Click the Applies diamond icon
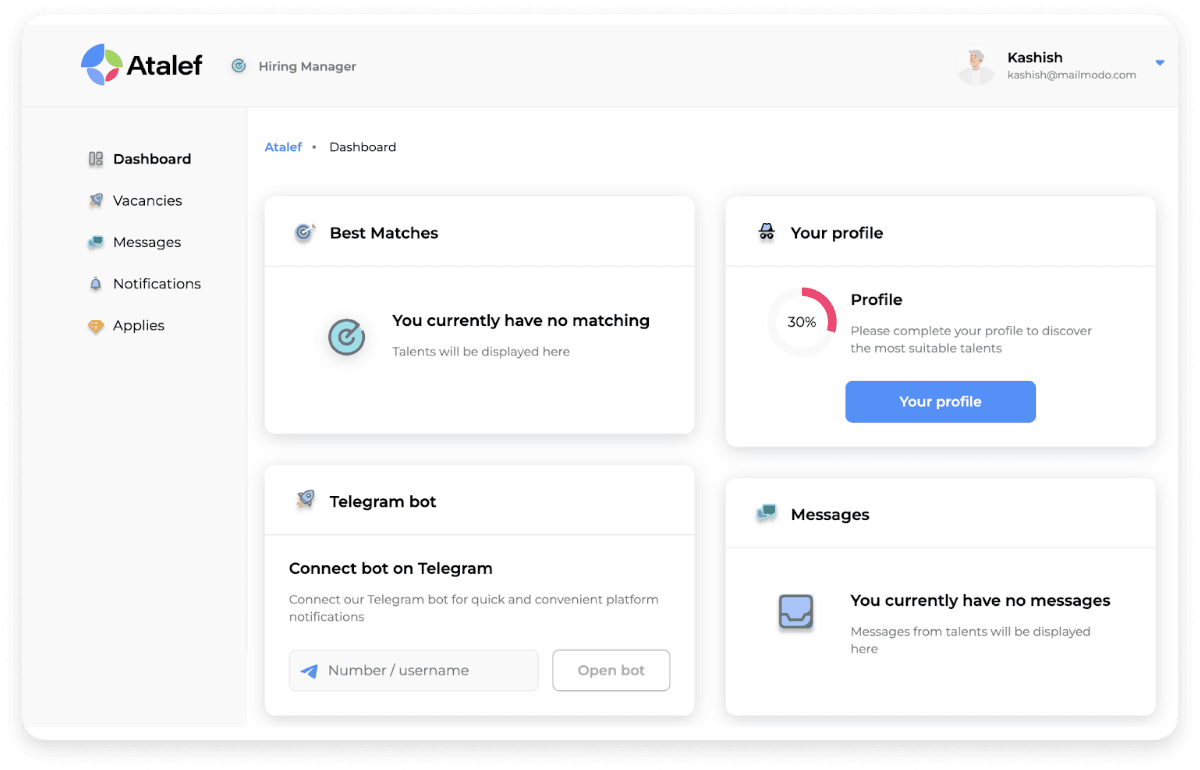The width and height of the screenshot is (1200, 770). (96, 326)
